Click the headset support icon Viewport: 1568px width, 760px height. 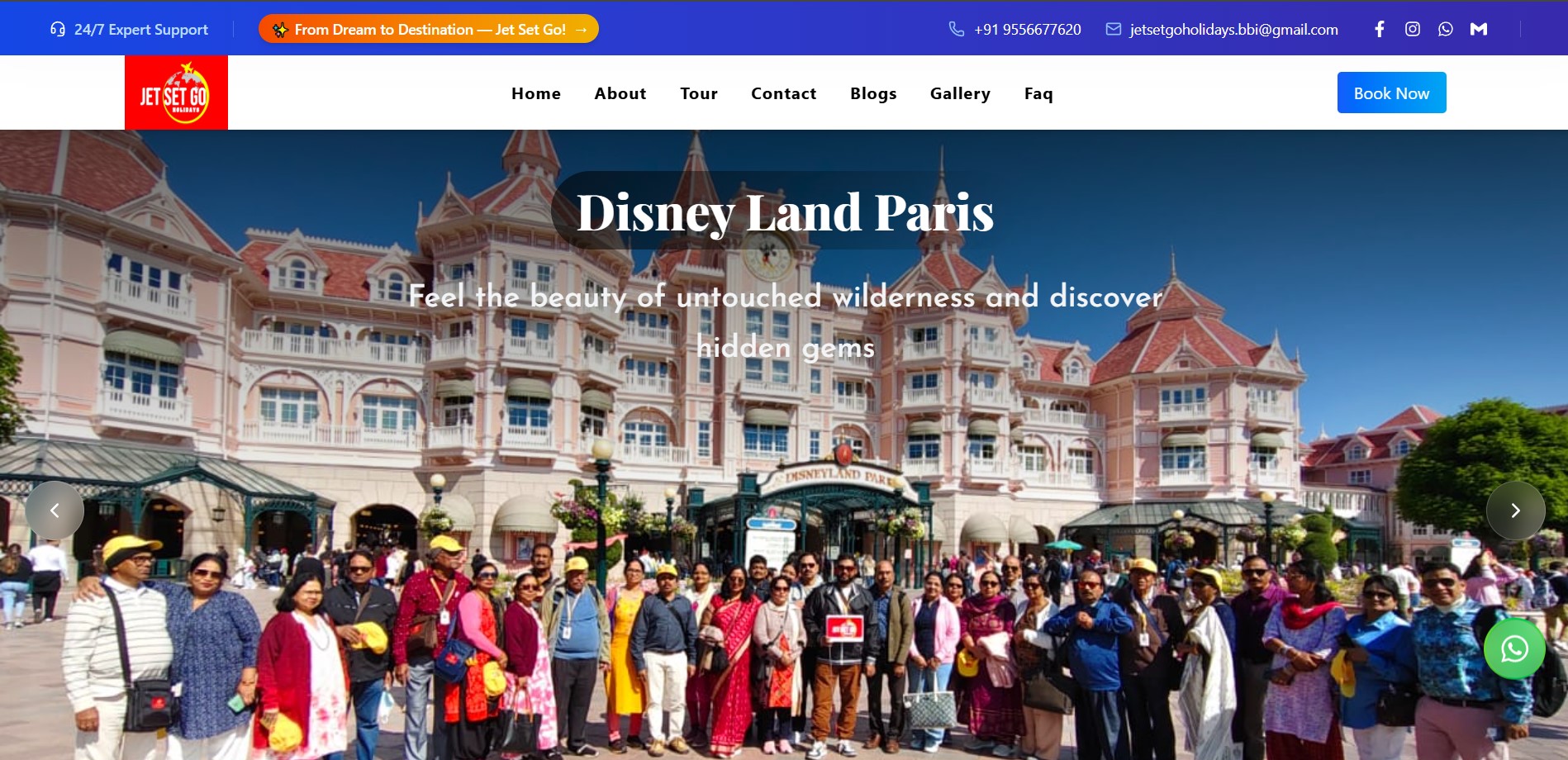pyautogui.click(x=57, y=29)
